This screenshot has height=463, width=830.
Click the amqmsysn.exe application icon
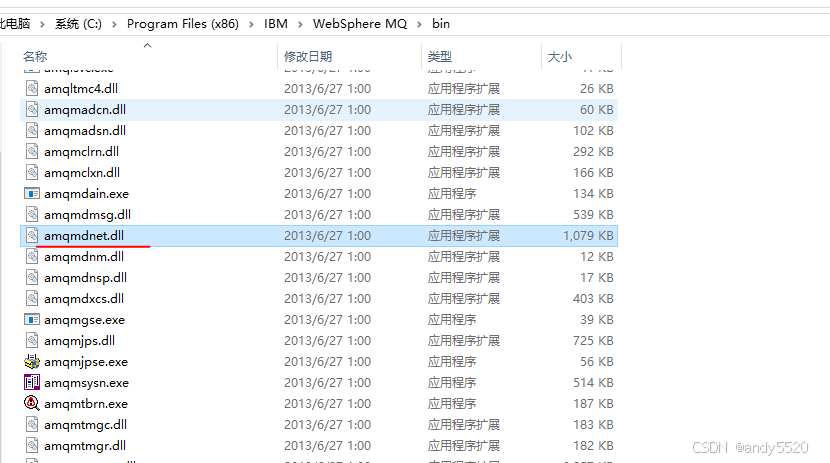click(32, 382)
